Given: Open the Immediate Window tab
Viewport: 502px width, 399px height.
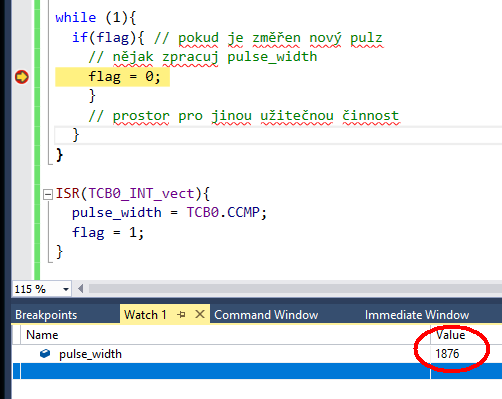Looking at the screenshot, I should (417, 315).
